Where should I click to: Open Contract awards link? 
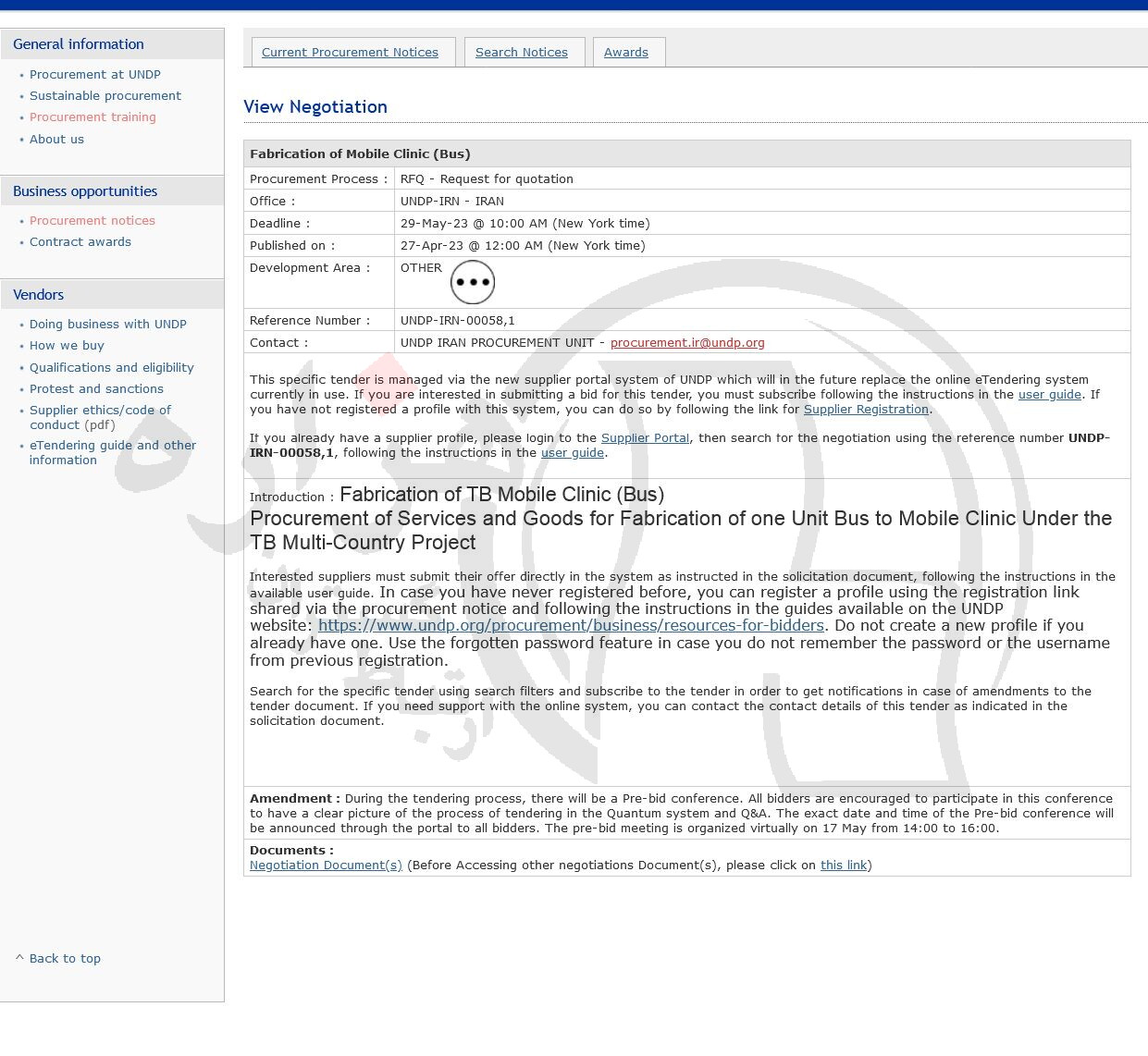point(80,241)
